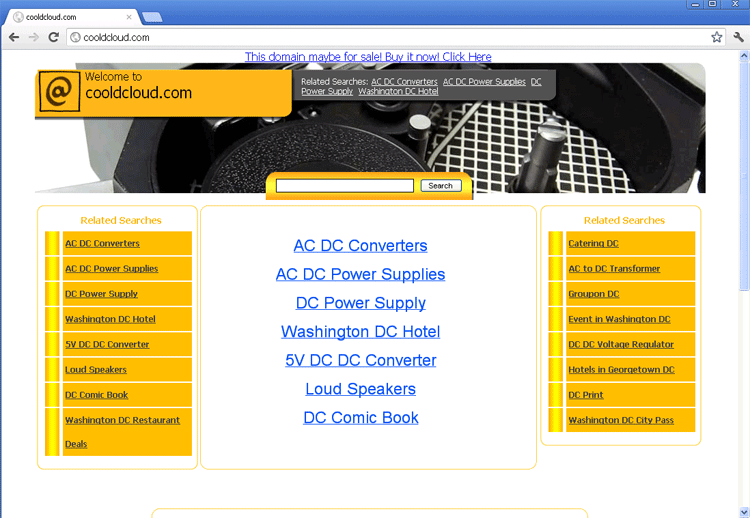Click the orange @ logo icon
Screen dimensions: 750x518
pyautogui.click(x=59, y=91)
